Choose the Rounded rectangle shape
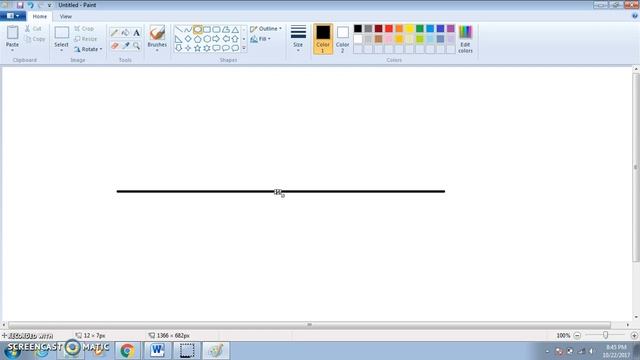Image resolution: width=640 pixels, height=360 pixels. click(216, 29)
